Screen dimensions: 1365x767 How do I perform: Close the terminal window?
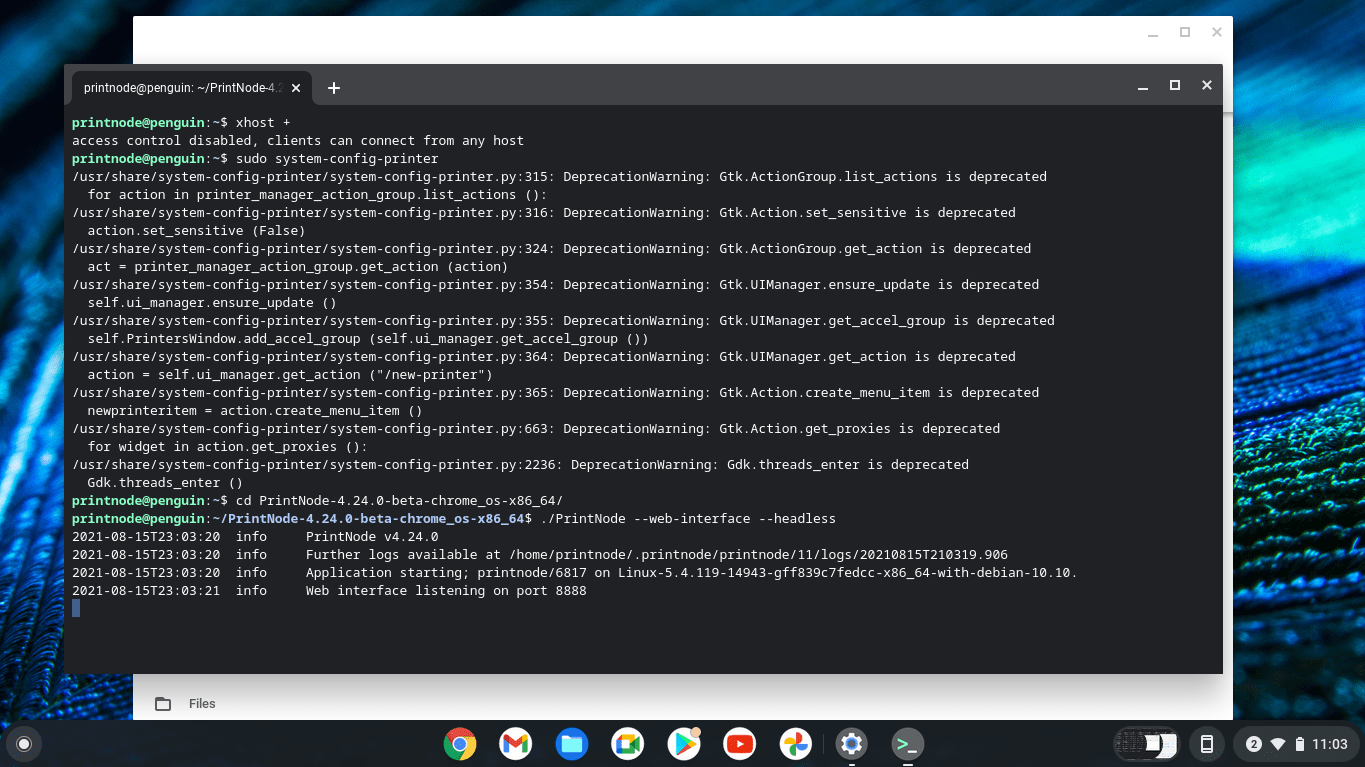(1207, 86)
